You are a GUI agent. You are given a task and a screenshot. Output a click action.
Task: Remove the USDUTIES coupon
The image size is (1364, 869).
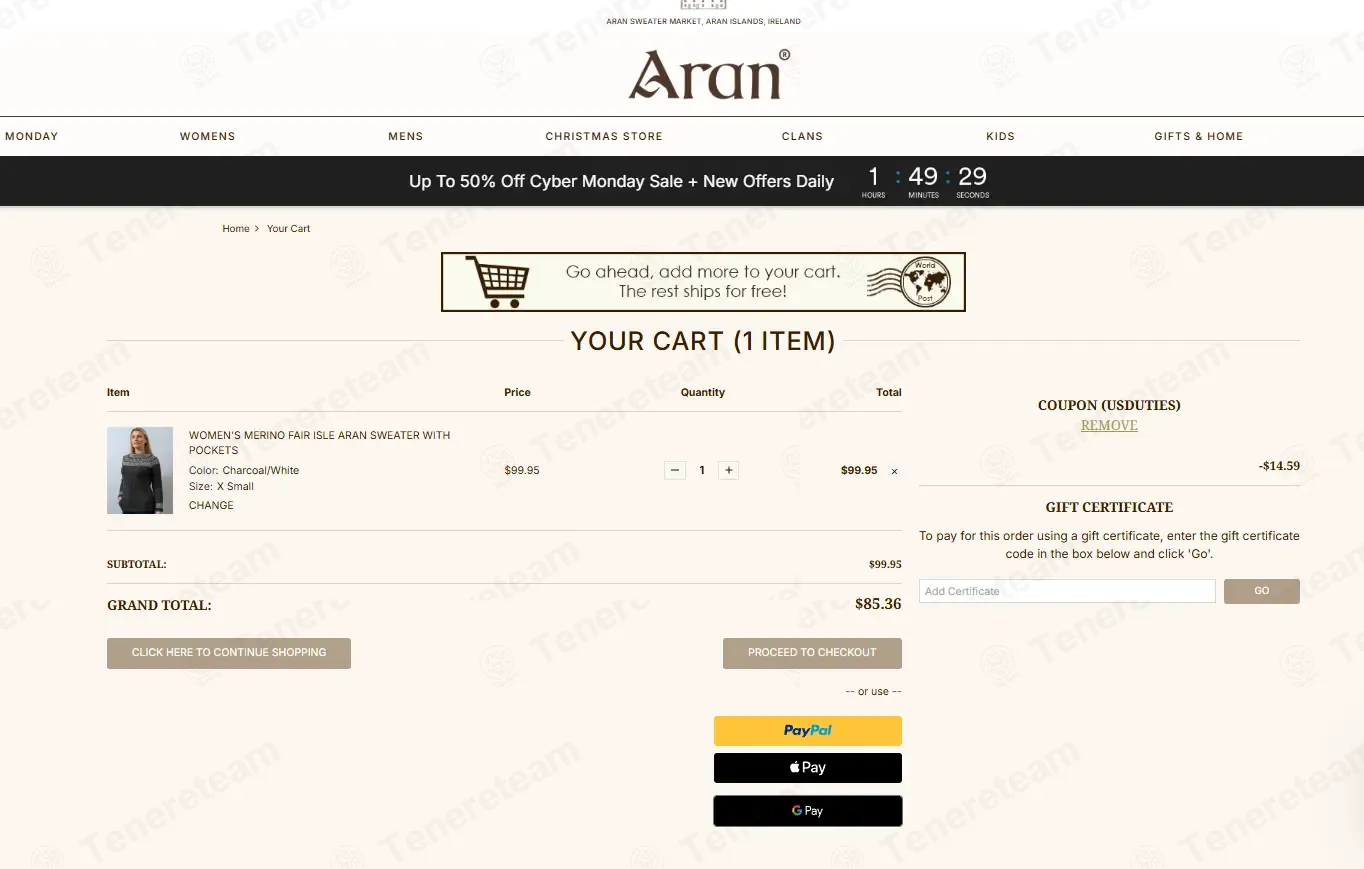tap(1109, 425)
